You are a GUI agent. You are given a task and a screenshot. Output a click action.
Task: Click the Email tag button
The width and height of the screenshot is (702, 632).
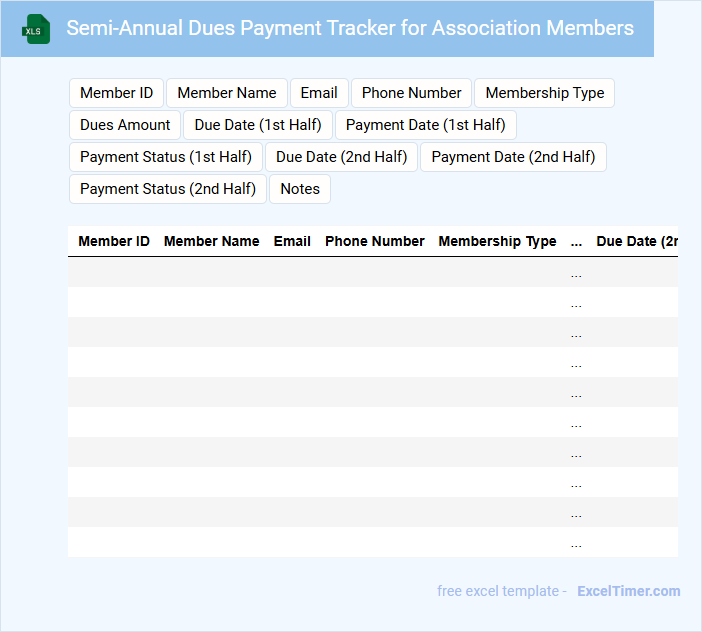pos(319,93)
